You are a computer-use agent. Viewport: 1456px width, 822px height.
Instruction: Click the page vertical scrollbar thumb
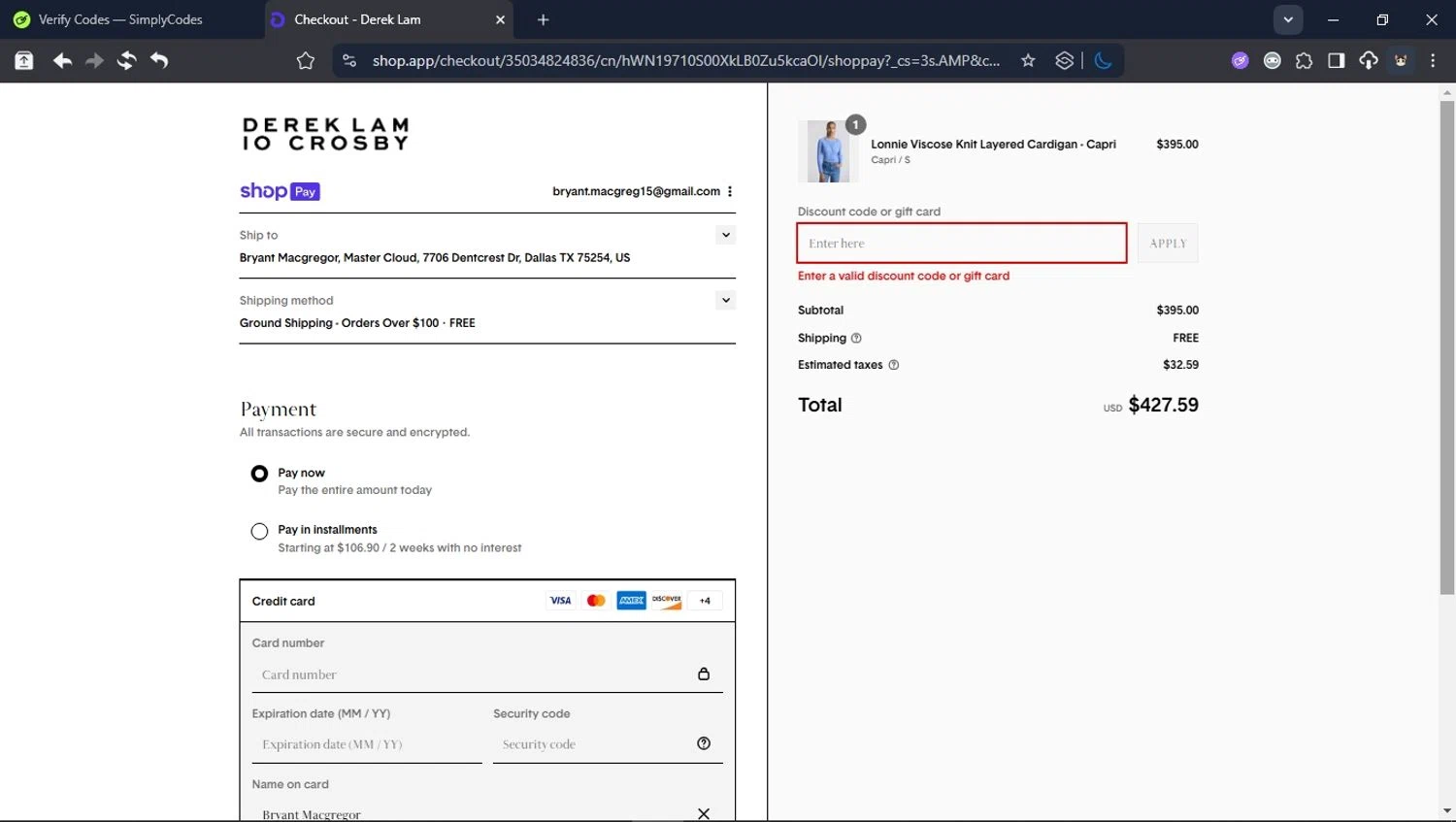(x=1447, y=347)
